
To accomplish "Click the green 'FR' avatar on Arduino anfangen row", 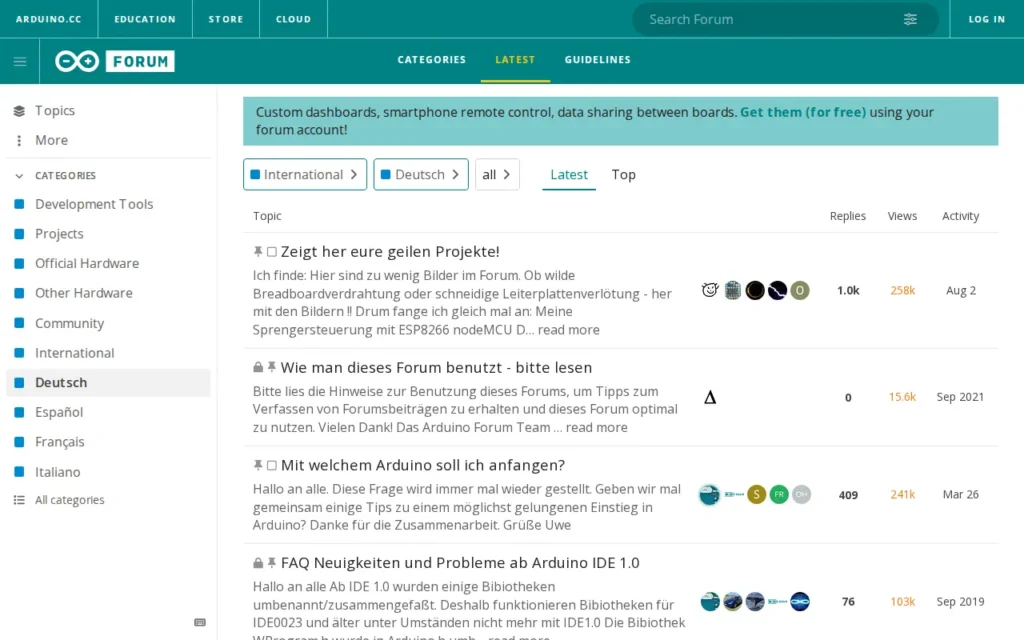I will click(778, 494).
